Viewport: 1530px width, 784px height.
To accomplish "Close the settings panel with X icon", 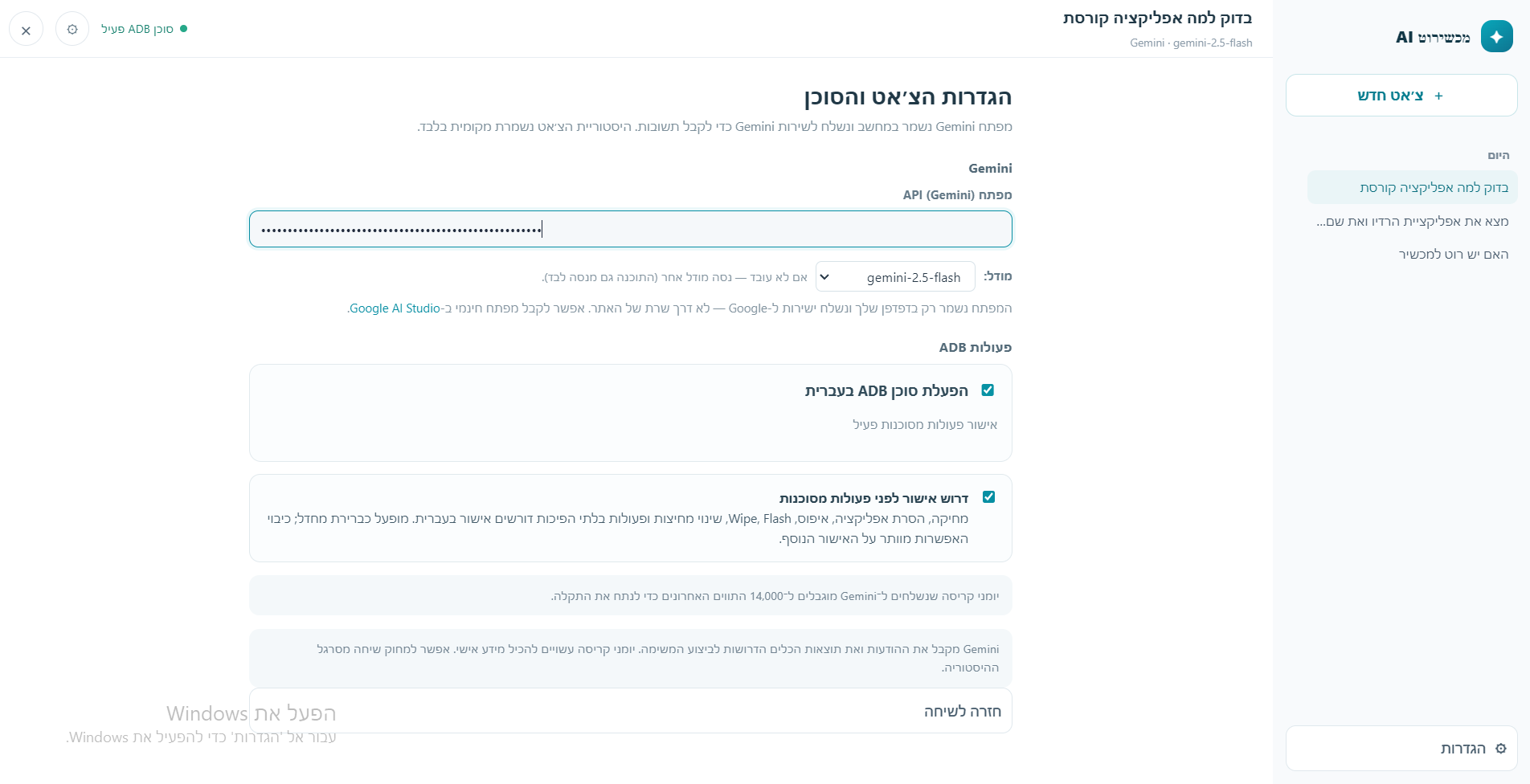I will (x=26, y=30).
